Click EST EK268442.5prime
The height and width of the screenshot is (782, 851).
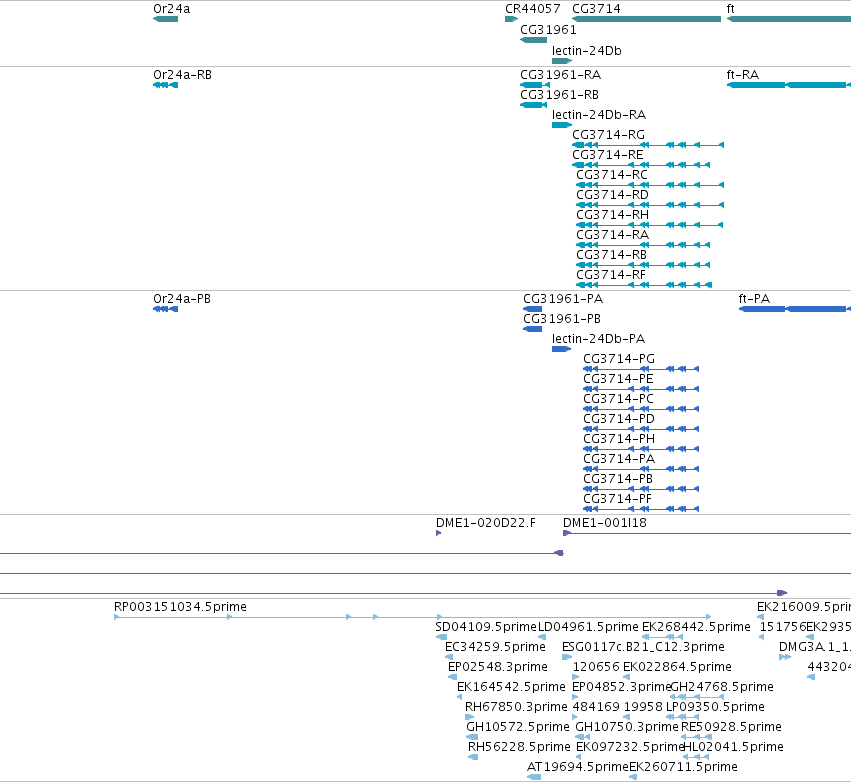[x=662, y=637]
